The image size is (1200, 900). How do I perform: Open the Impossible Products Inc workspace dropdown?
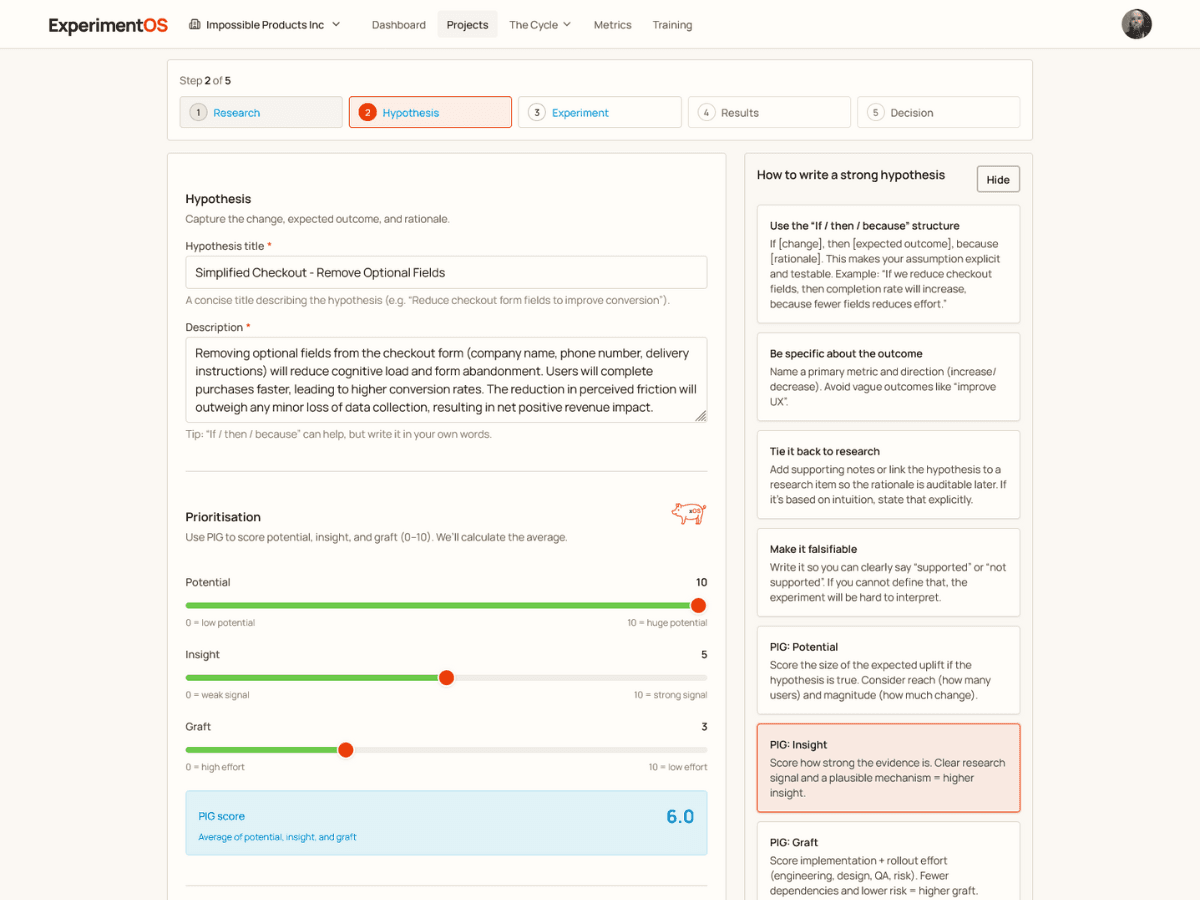point(265,24)
